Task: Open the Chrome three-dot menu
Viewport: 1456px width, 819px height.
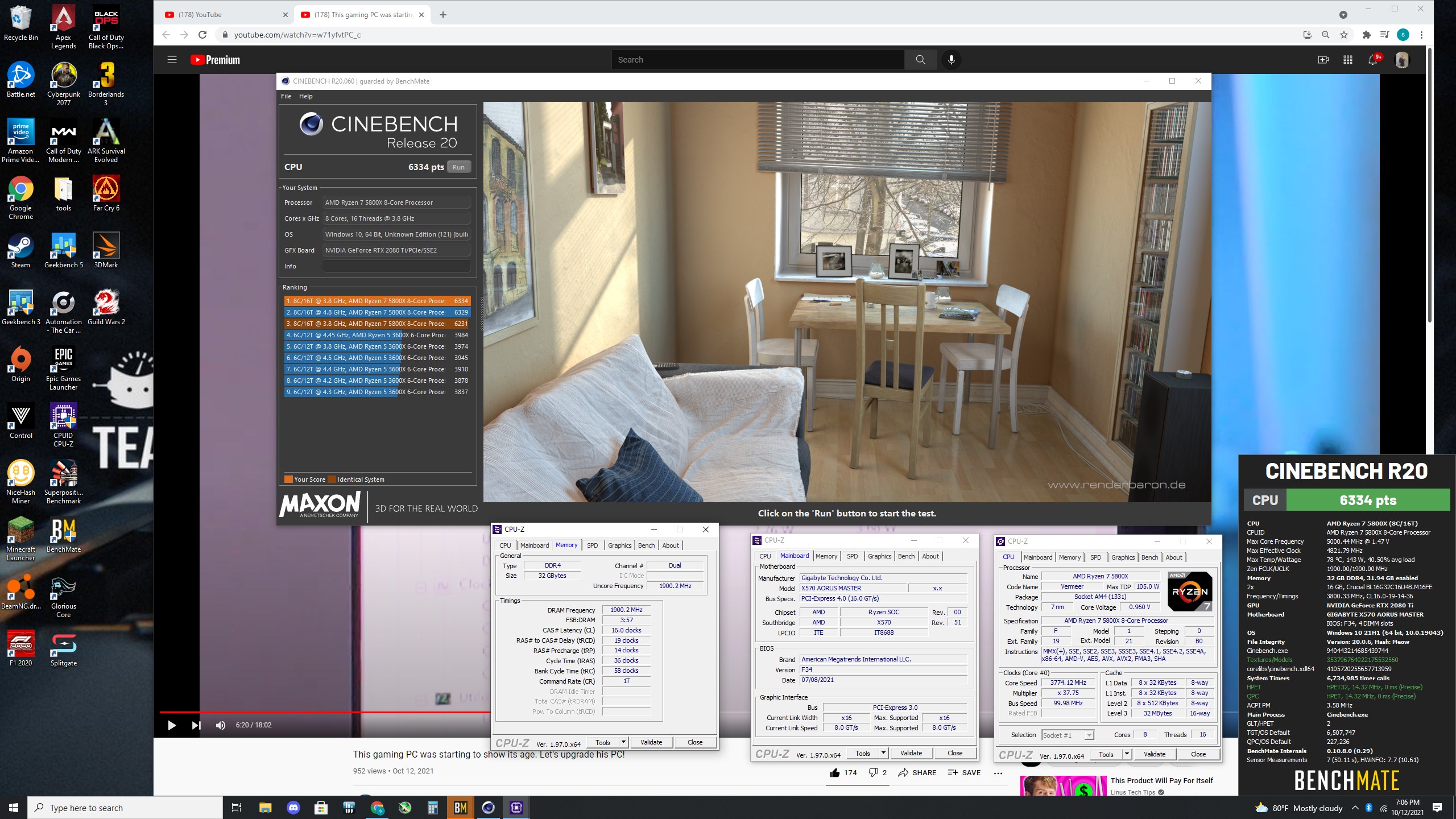Action: click(x=1421, y=35)
